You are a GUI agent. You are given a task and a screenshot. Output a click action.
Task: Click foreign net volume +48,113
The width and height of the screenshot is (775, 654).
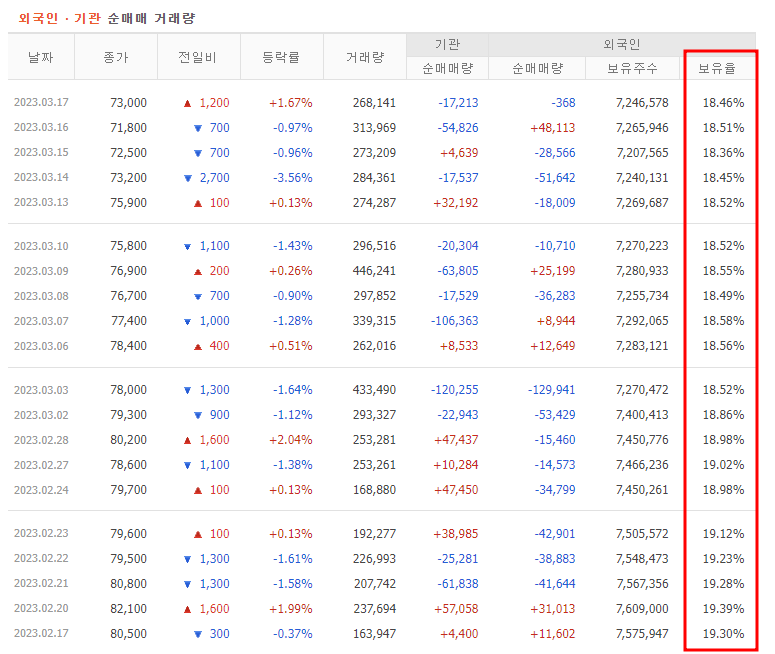tap(553, 128)
